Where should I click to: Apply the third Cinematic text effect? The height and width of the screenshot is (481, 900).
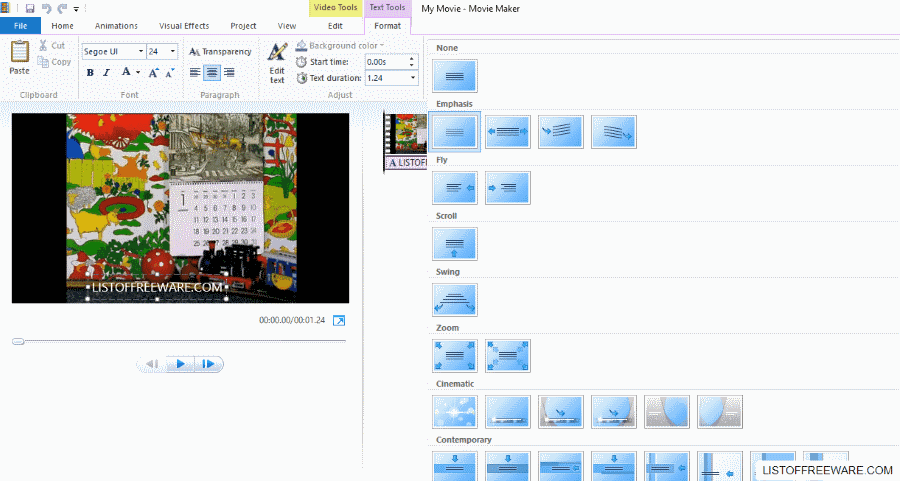click(x=561, y=412)
